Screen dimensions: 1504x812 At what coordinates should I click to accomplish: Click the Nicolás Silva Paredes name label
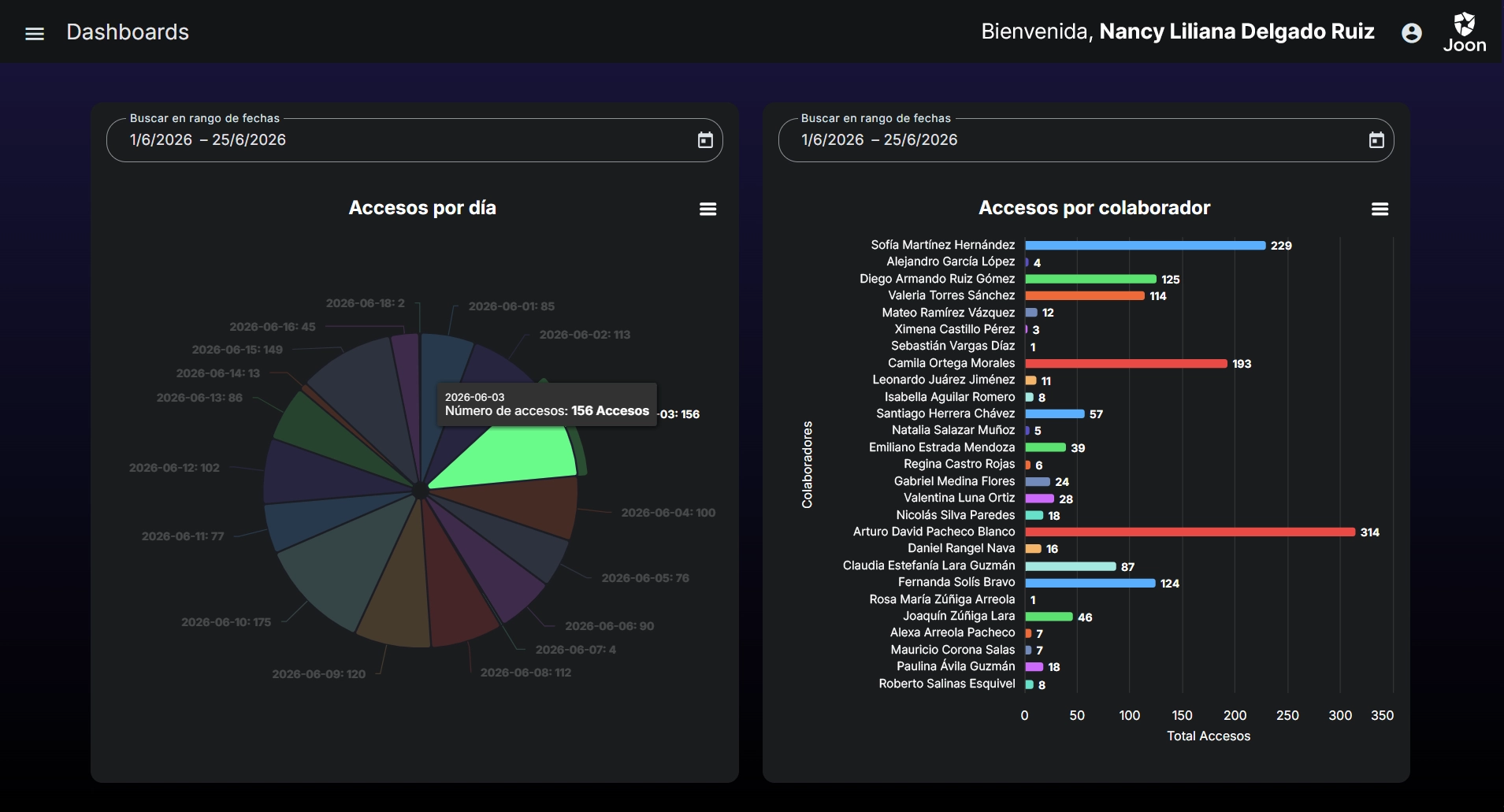(x=956, y=515)
